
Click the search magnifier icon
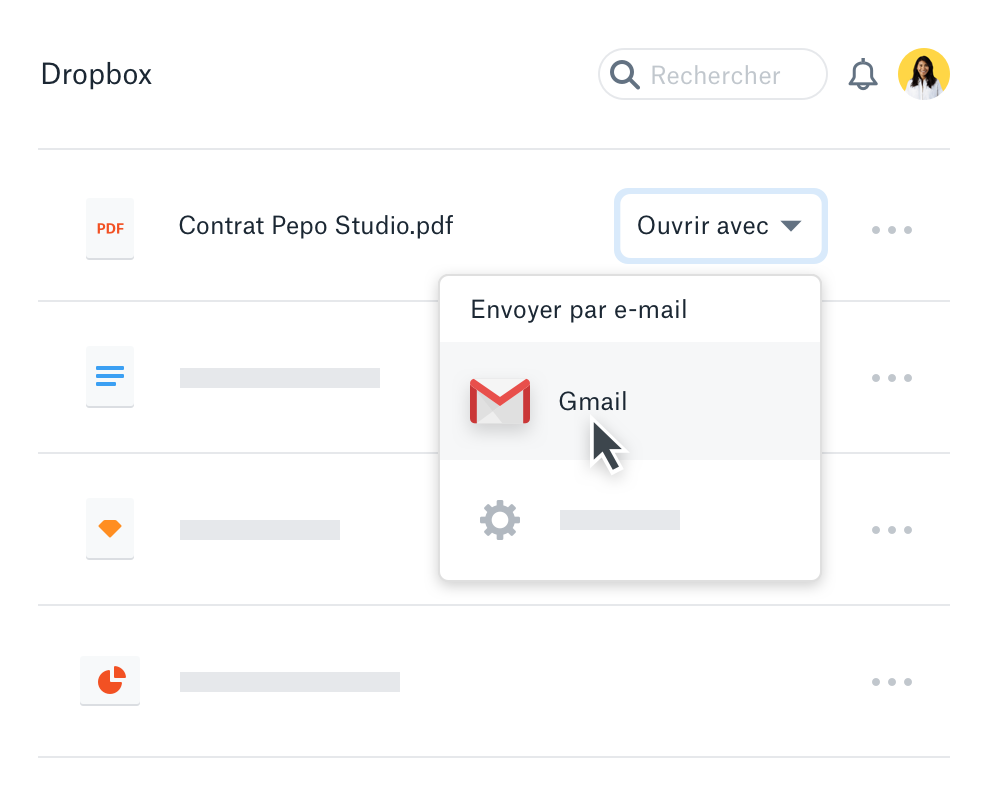[624, 75]
